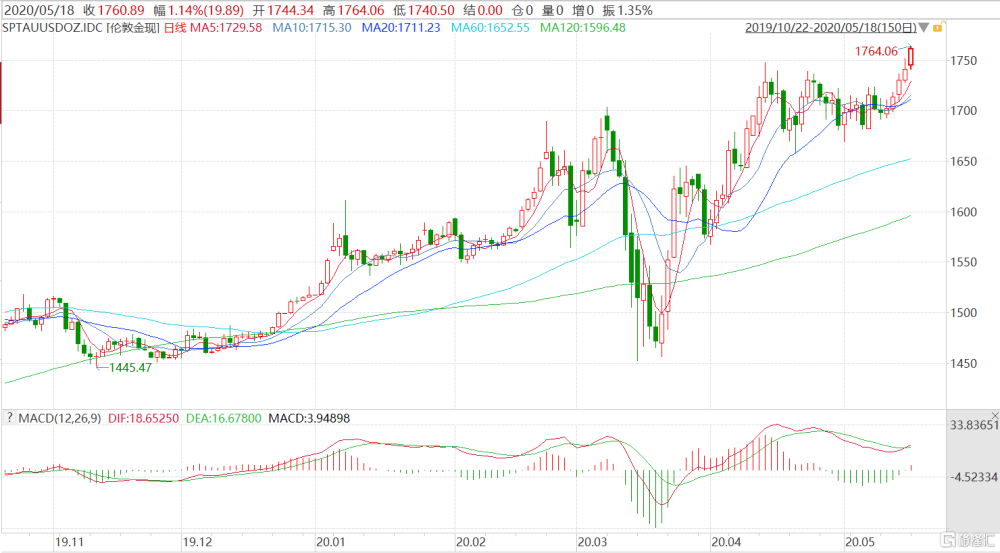
Task: Open the 2019/10/22-2020/05/18(150日) date range link
Action: click(x=831, y=28)
